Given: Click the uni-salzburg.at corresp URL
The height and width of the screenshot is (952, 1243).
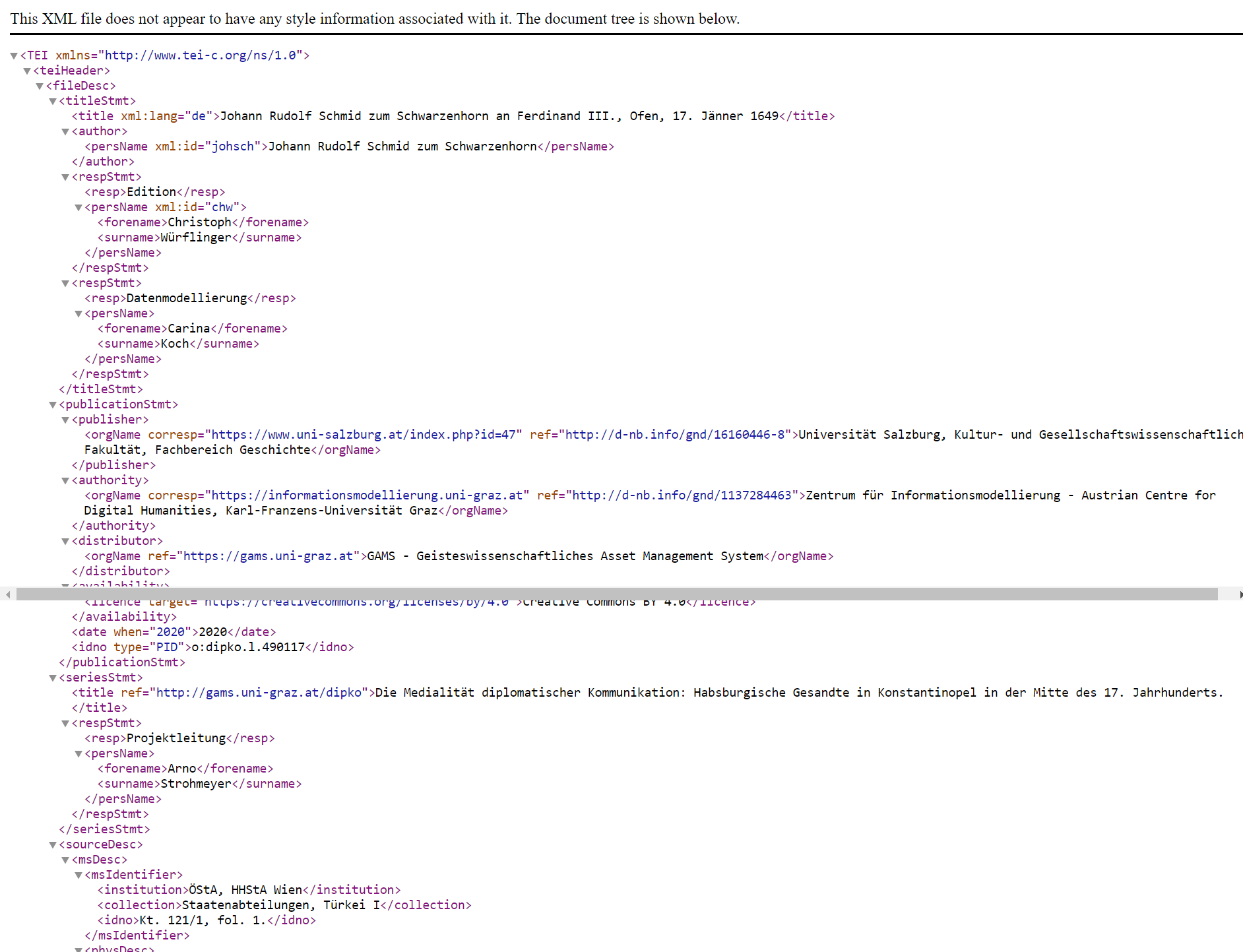Looking at the screenshot, I should point(364,435).
